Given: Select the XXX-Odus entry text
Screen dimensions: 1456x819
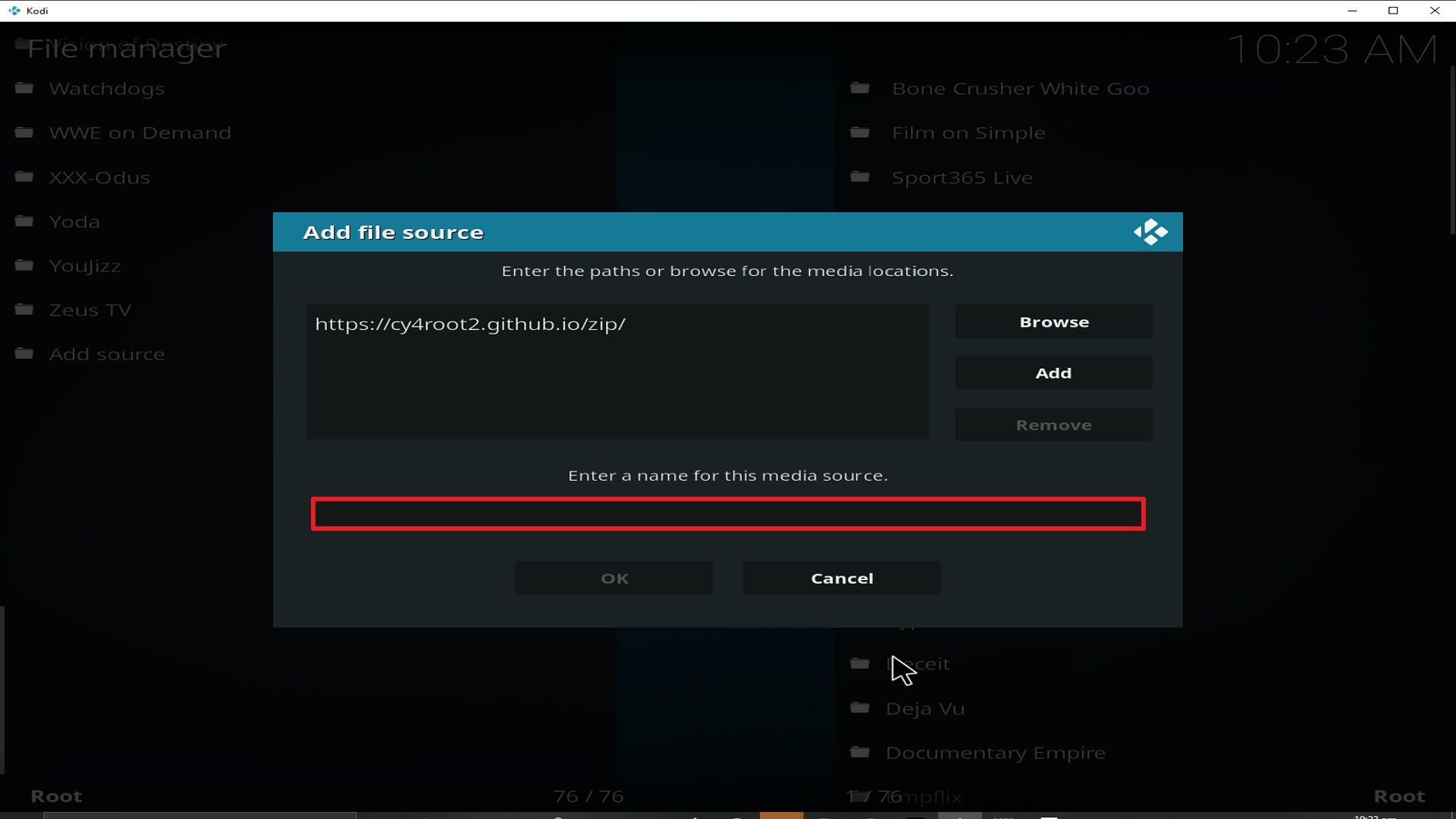Looking at the screenshot, I should pos(99,177).
